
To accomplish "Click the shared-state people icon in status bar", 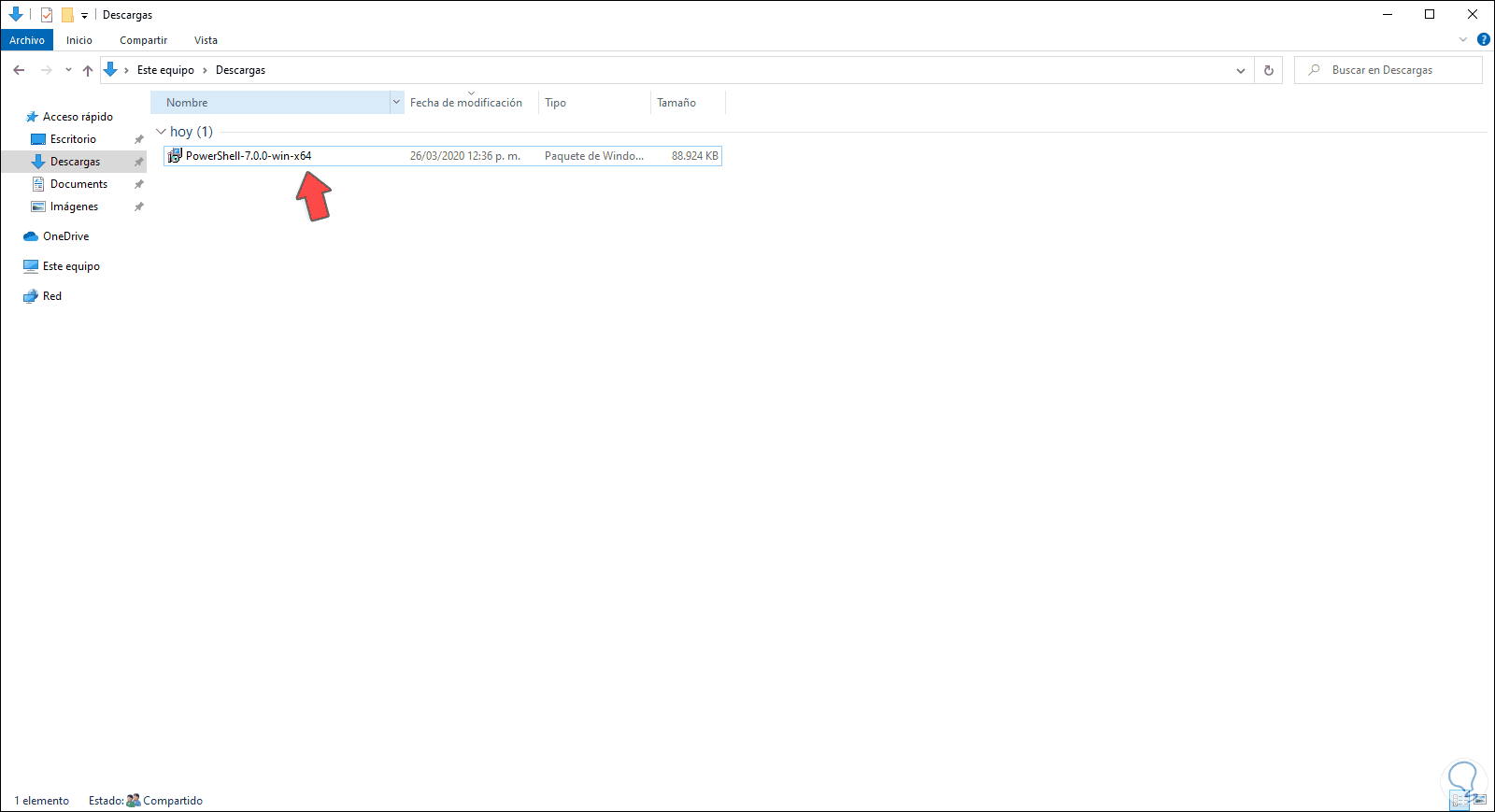I will (x=134, y=801).
